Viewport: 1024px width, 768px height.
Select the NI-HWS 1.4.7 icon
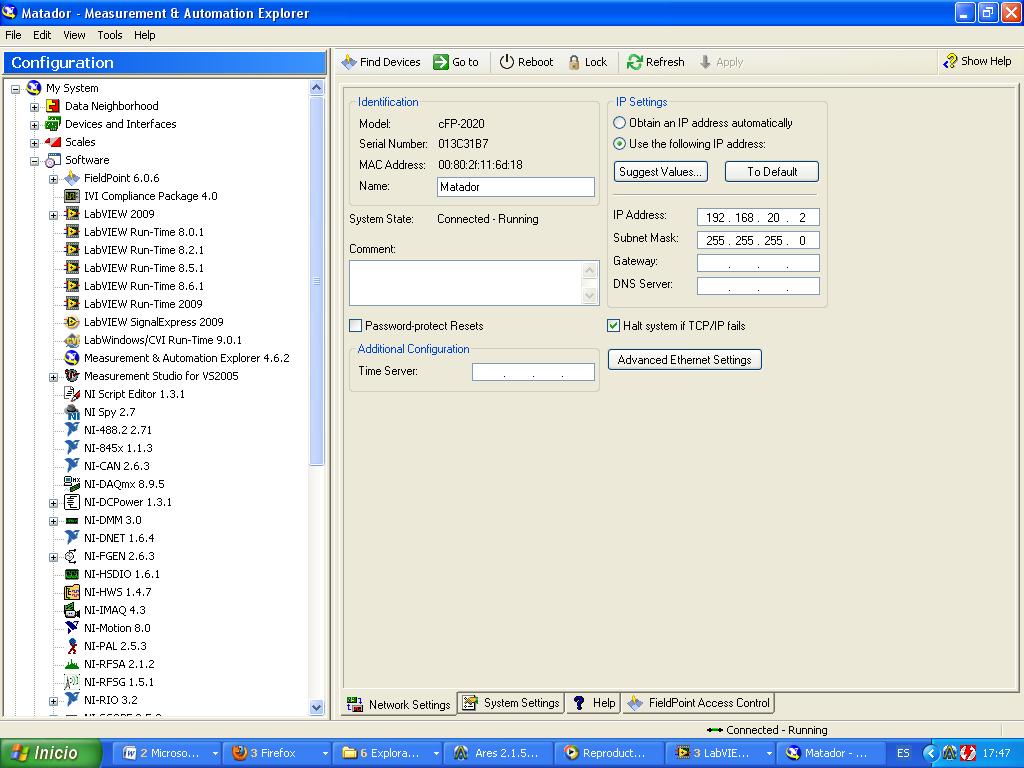pos(72,592)
